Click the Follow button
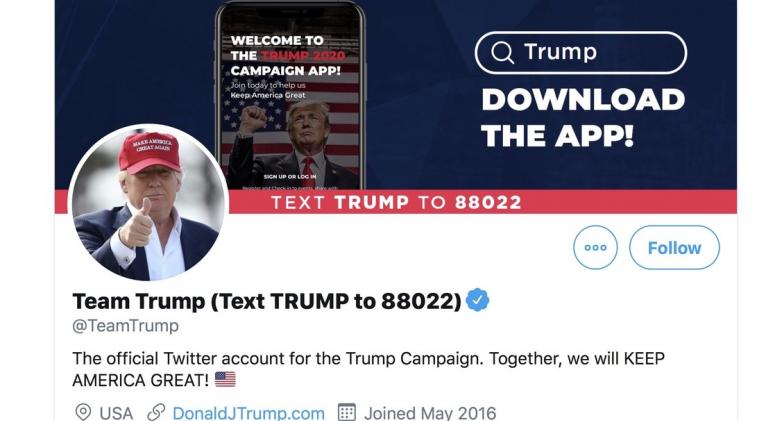The image size is (766, 421). click(674, 248)
